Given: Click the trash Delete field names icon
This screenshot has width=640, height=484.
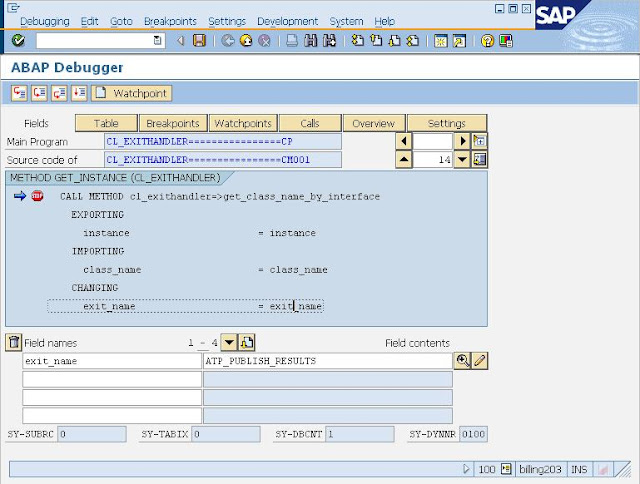Looking at the screenshot, I should coord(13,342).
